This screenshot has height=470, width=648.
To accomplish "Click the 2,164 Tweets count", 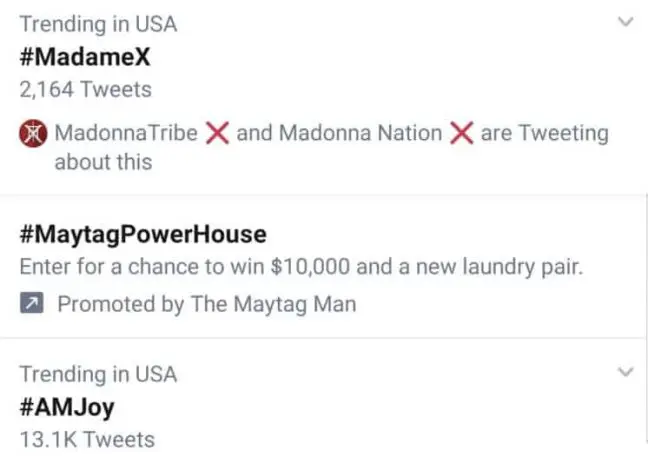I will click(x=86, y=89).
